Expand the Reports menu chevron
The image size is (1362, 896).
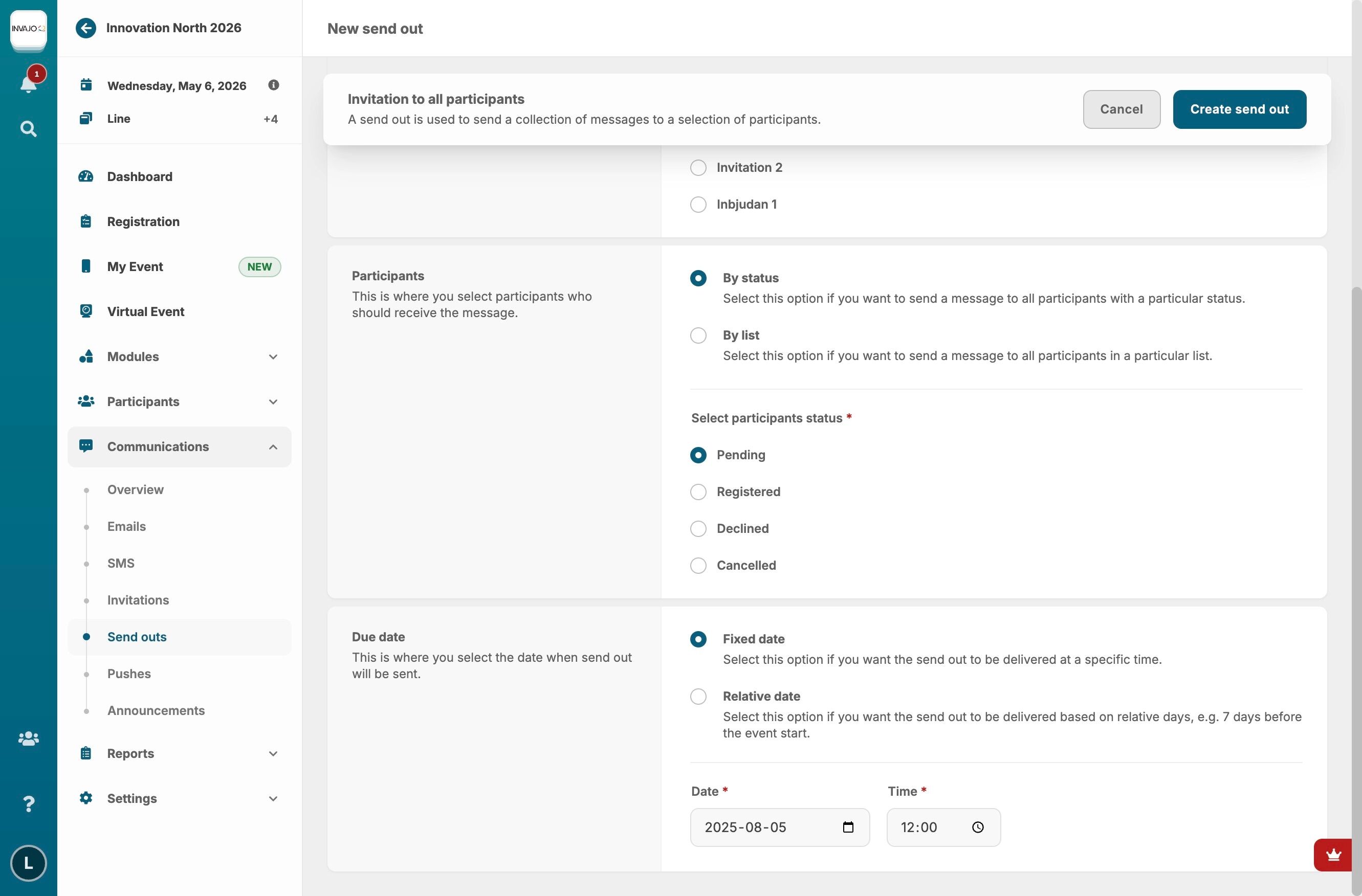coord(273,753)
